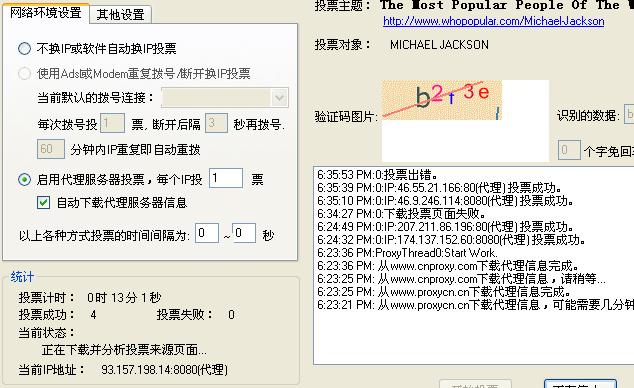Click the 断开后隔 seconds field
This screenshot has height=388, width=634.
click(x=216, y=123)
